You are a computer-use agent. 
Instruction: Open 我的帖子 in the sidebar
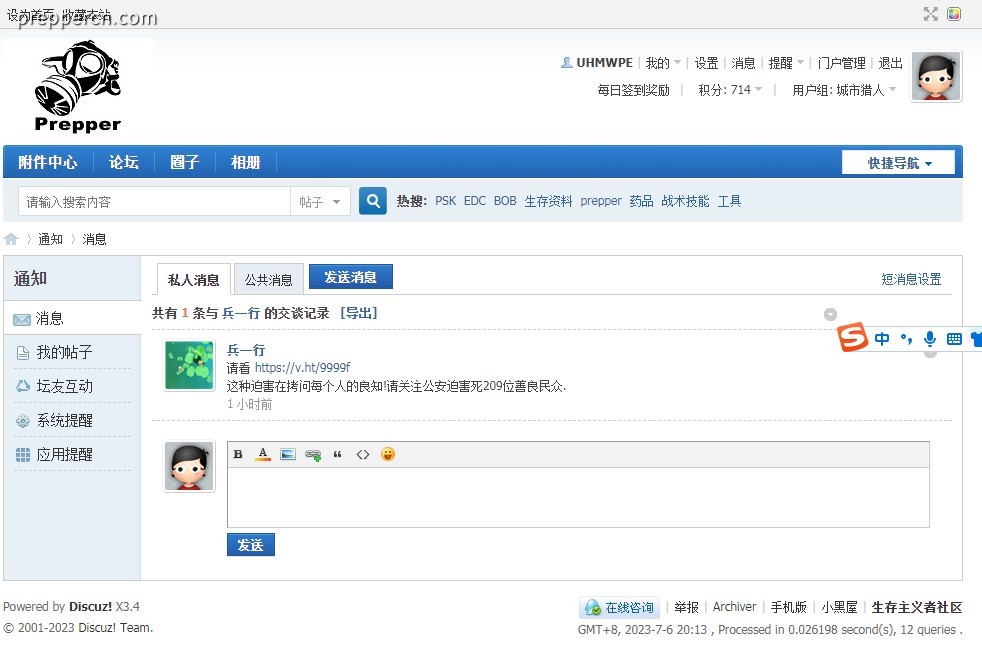64,352
